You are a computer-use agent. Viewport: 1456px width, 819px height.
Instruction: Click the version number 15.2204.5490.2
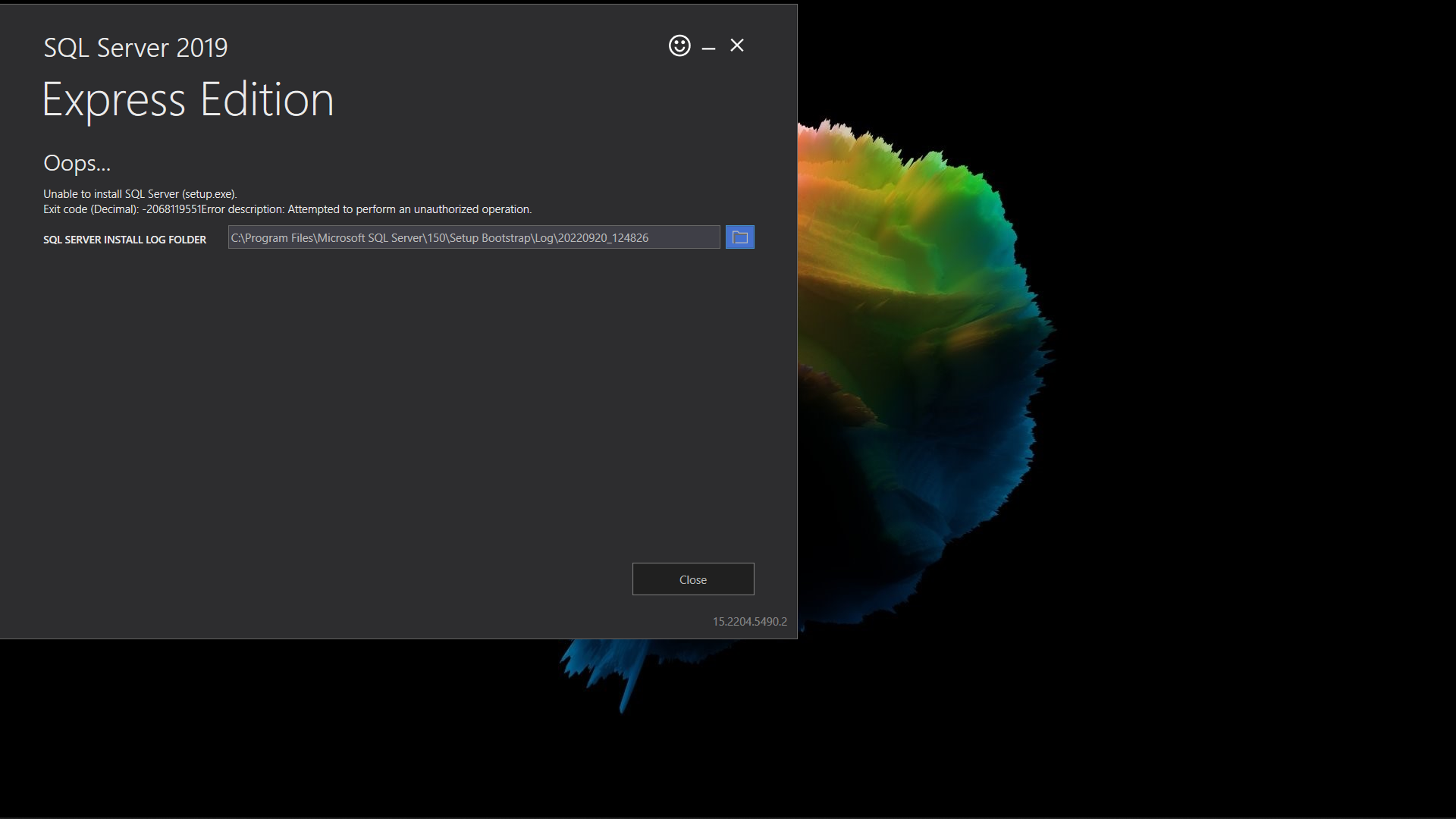[749, 622]
